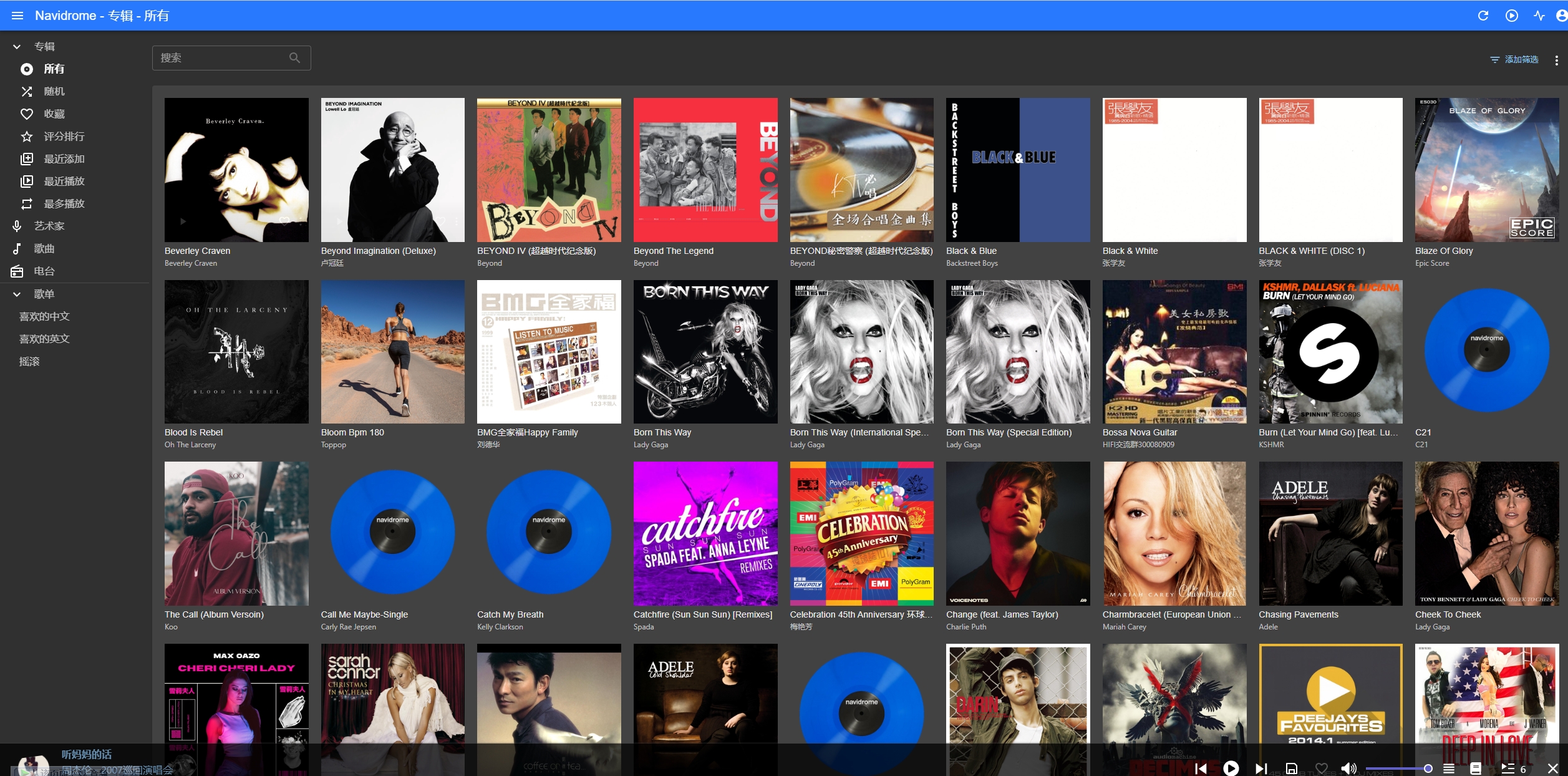
Task: Toggle play in bottom player
Action: click(1231, 769)
